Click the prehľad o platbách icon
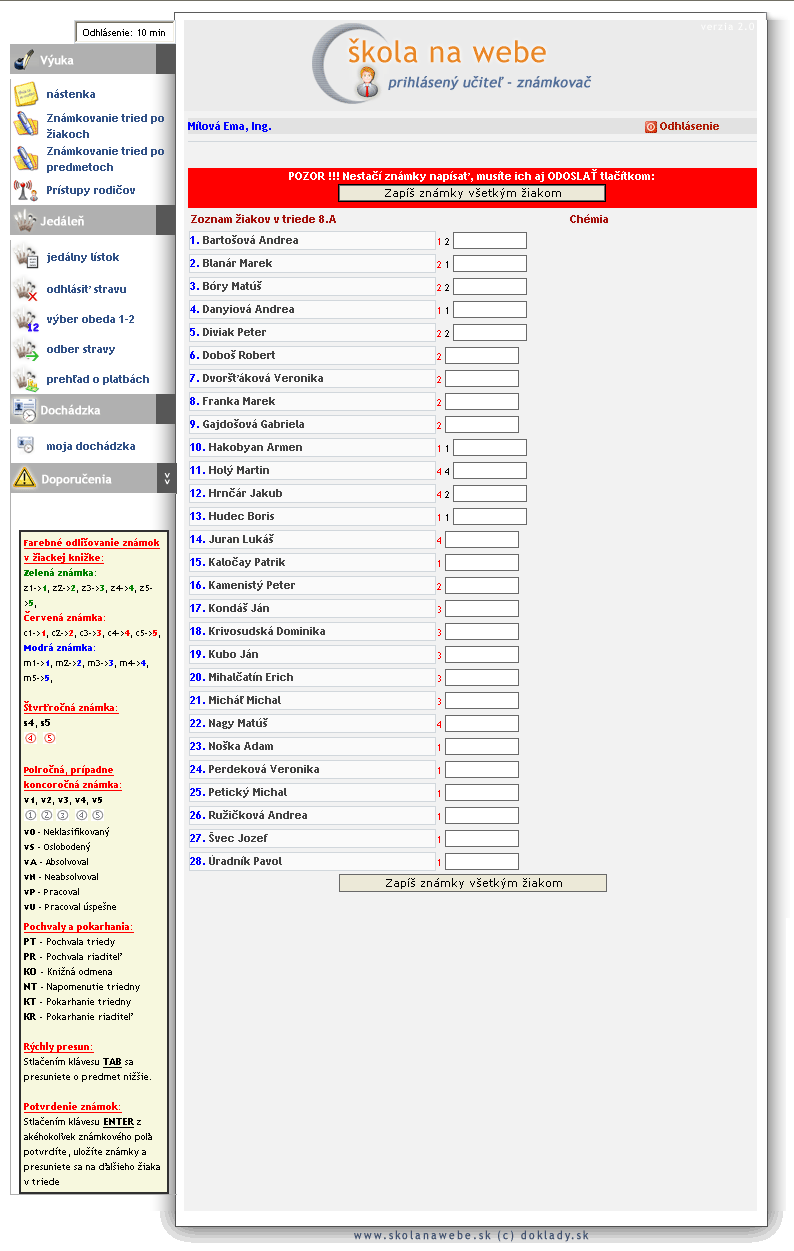The image size is (794, 1251). coord(26,380)
